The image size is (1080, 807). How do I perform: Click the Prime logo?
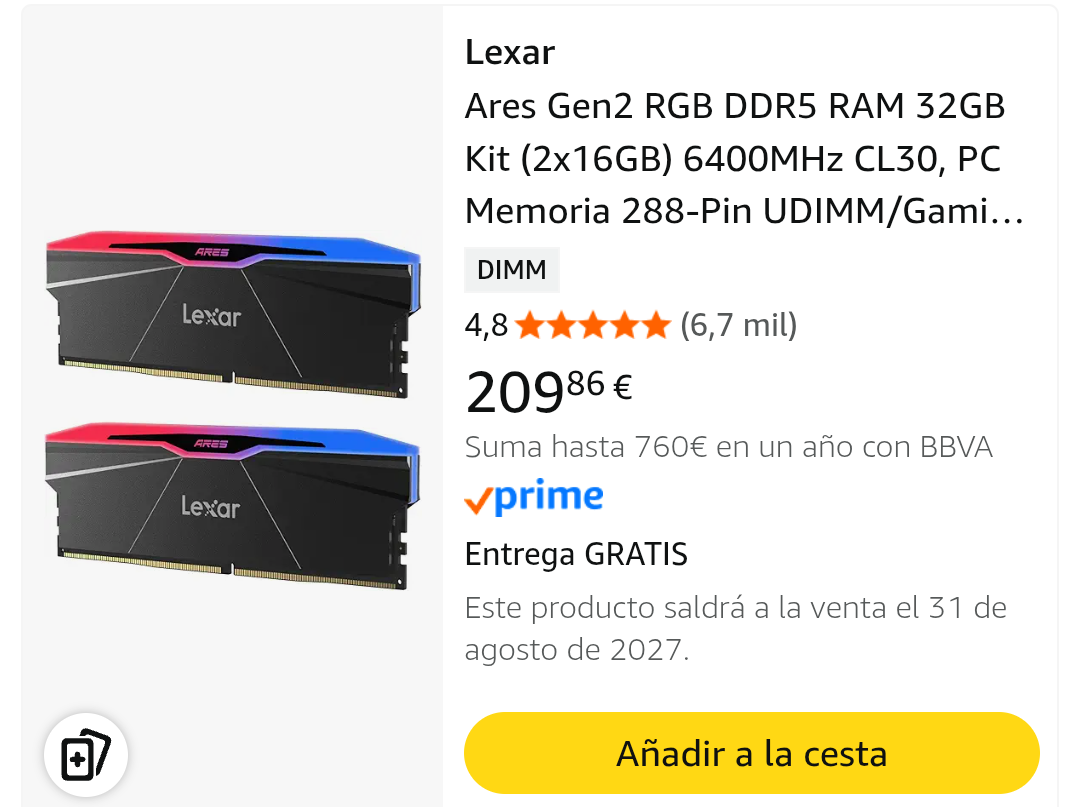click(534, 497)
